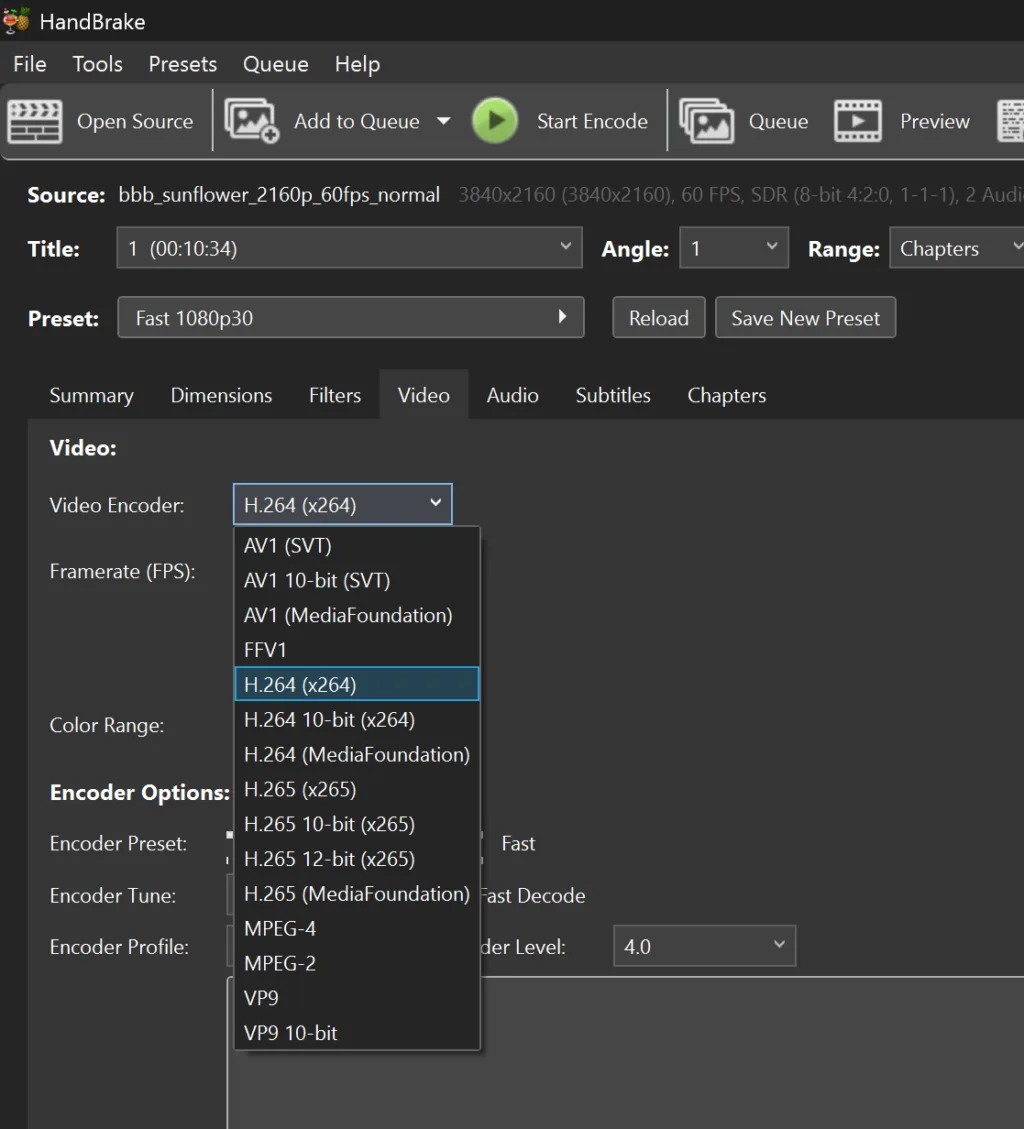The height and width of the screenshot is (1129, 1024).
Task: Expand the Range Chapters dropdown
Action: [x=956, y=248]
